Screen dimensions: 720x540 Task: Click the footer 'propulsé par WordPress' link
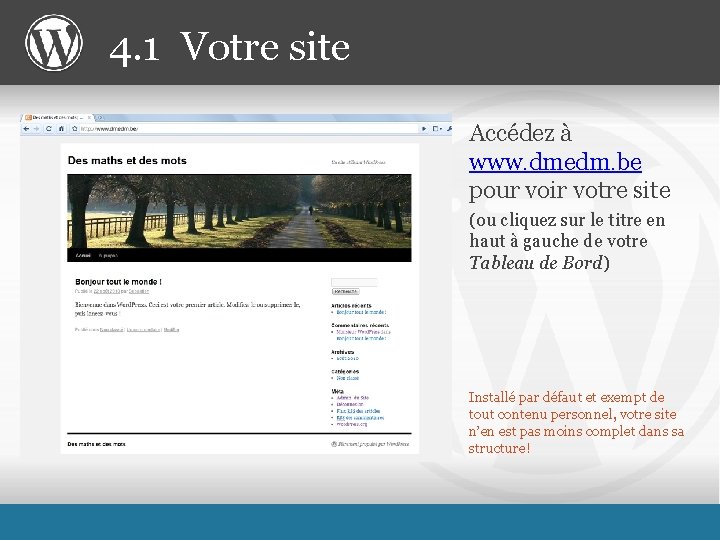[x=370, y=444]
